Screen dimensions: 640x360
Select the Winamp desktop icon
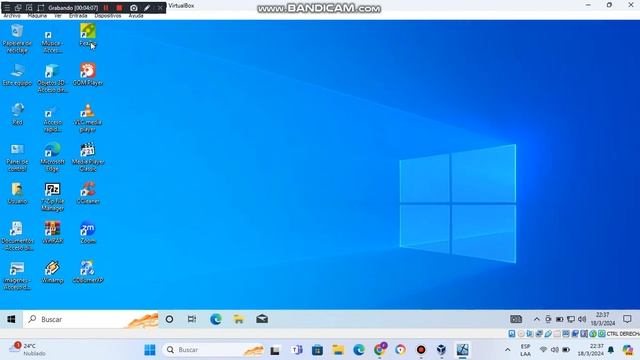click(x=53, y=272)
